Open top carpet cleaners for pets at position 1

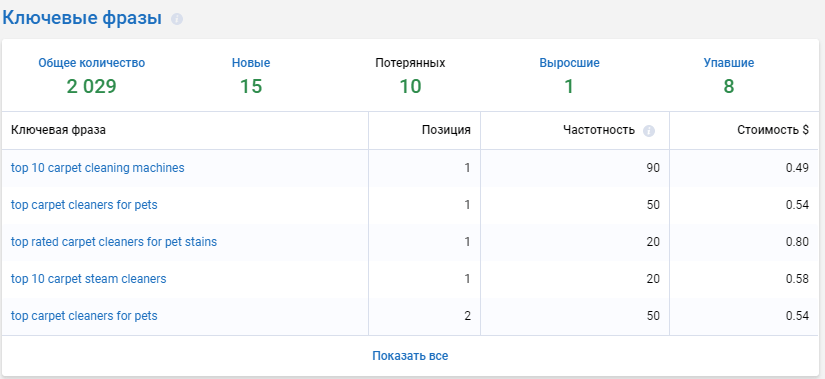[x=84, y=205]
